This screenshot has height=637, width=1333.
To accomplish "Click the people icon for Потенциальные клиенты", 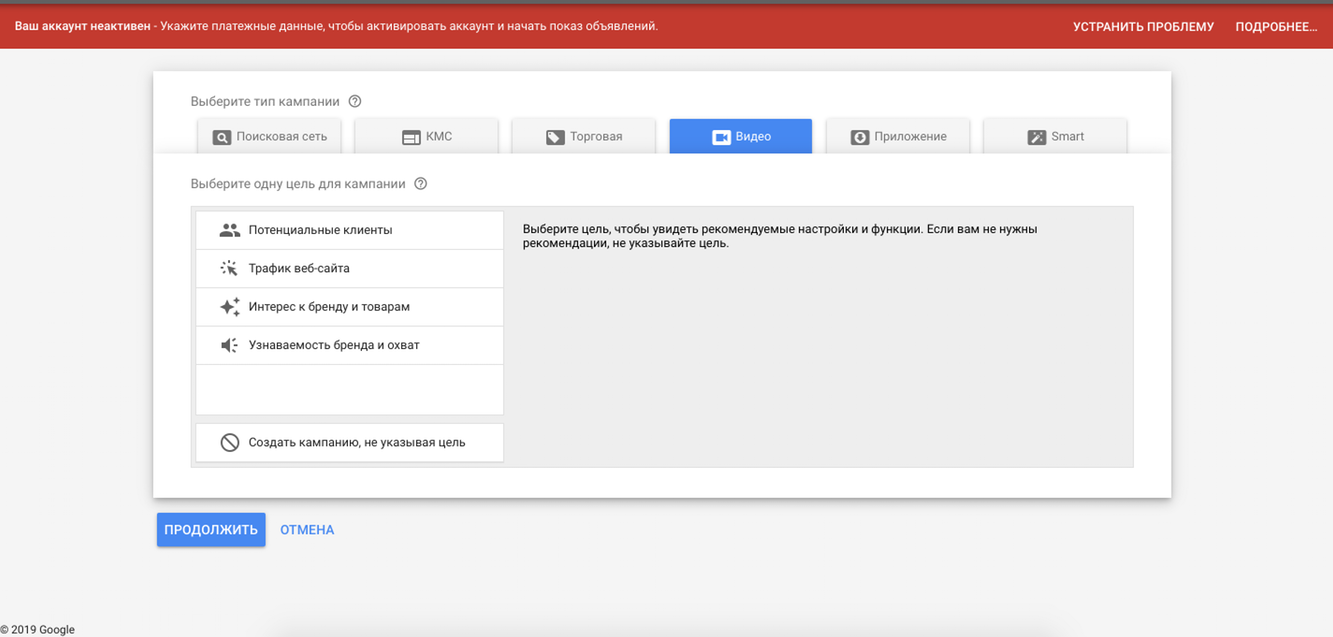I will point(230,230).
